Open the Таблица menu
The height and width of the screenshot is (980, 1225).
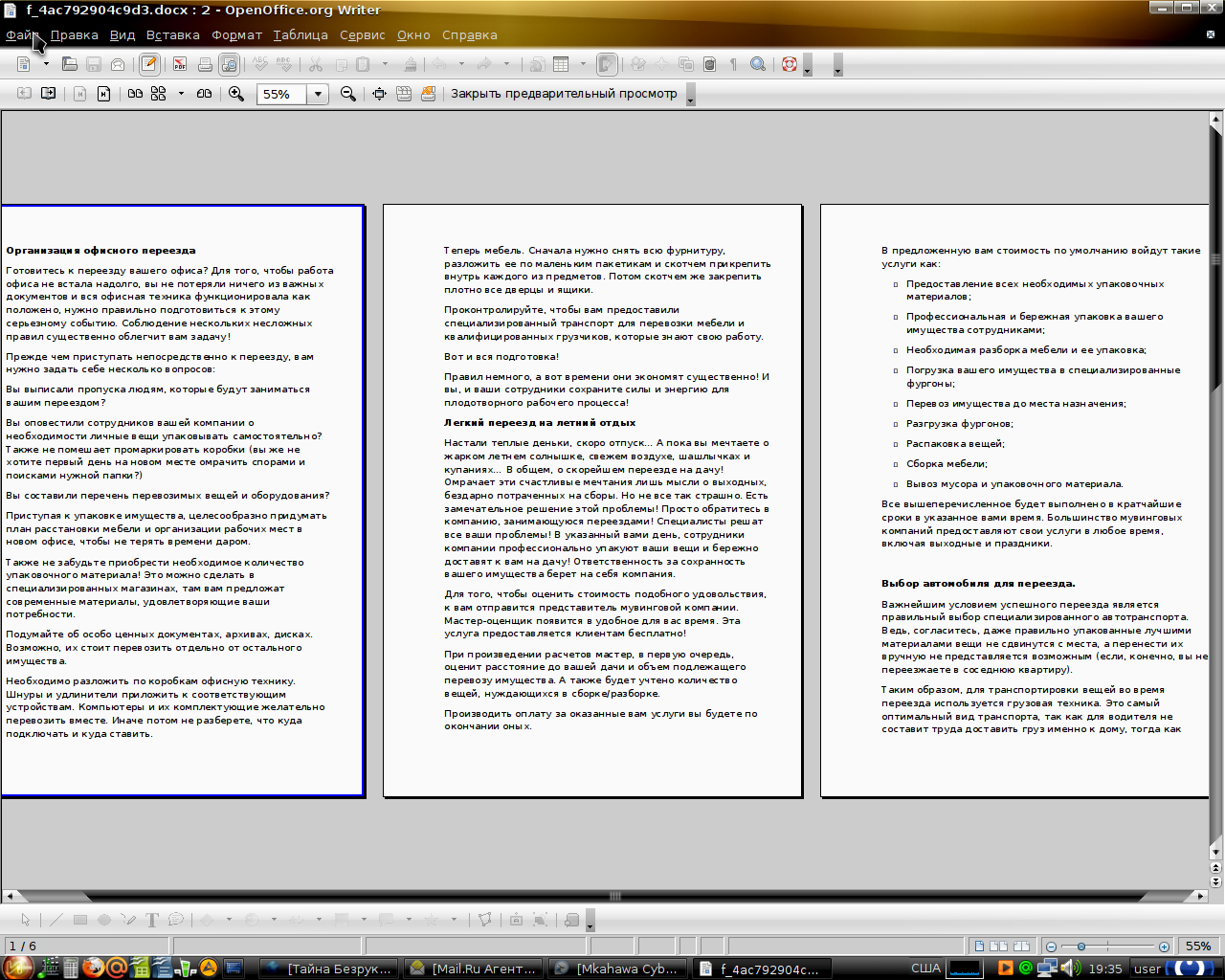(300, 35)
